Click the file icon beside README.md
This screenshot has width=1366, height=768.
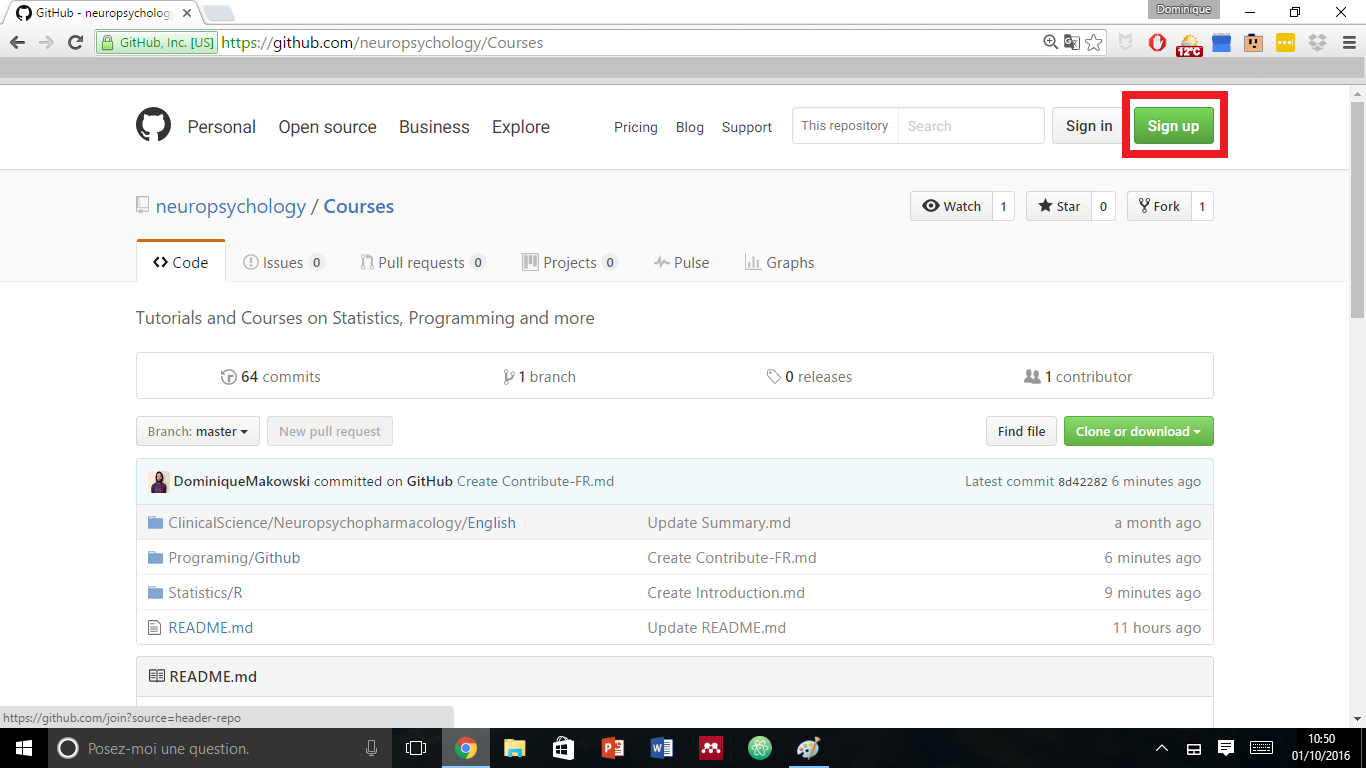coord(154,628)
